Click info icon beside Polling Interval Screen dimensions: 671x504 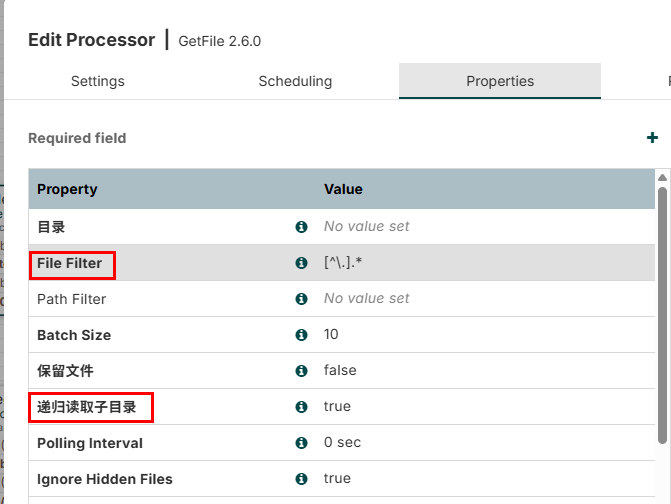click(301, 443)
